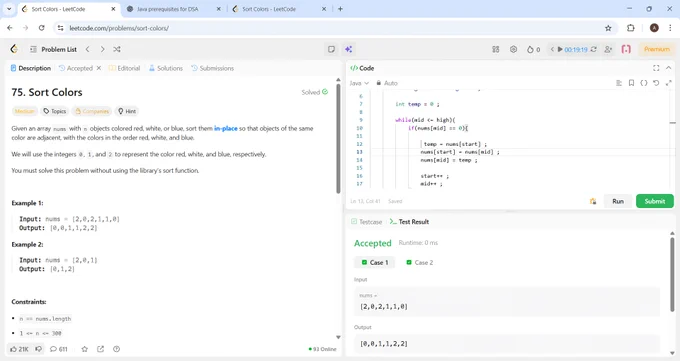This screenshot has height=361, width=680.
Task: Click the notes sticky icon beside Run
Action: [x=593, y=201]
